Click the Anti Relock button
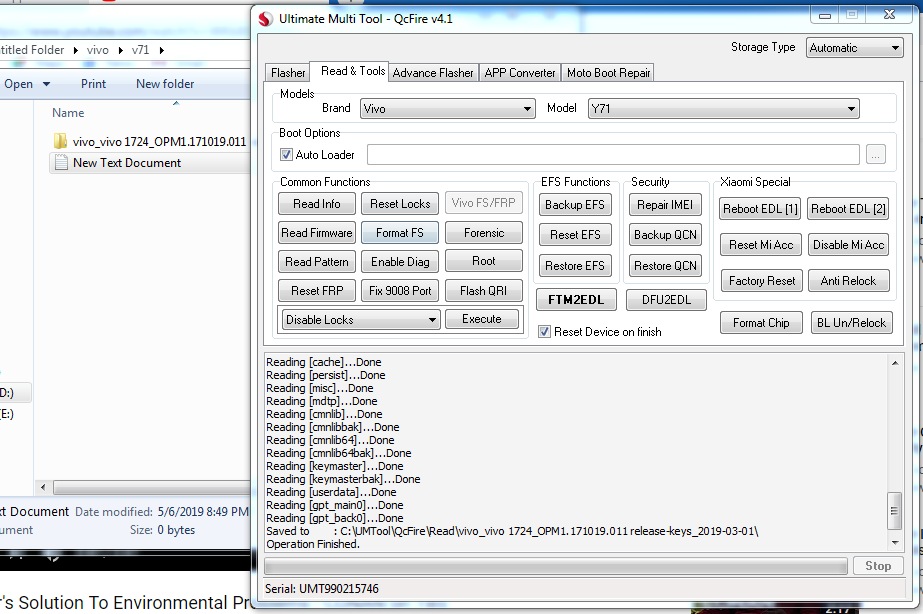This screenshot has height=614, width=923. pos(848,281)
